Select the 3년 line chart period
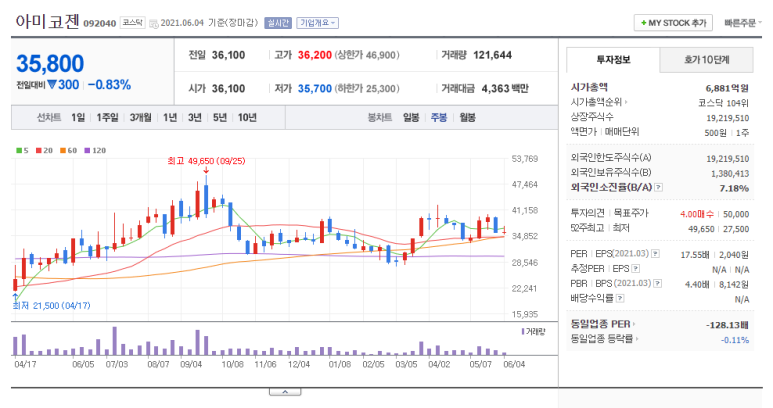This screenshot has width=773, height=408. 195,117
